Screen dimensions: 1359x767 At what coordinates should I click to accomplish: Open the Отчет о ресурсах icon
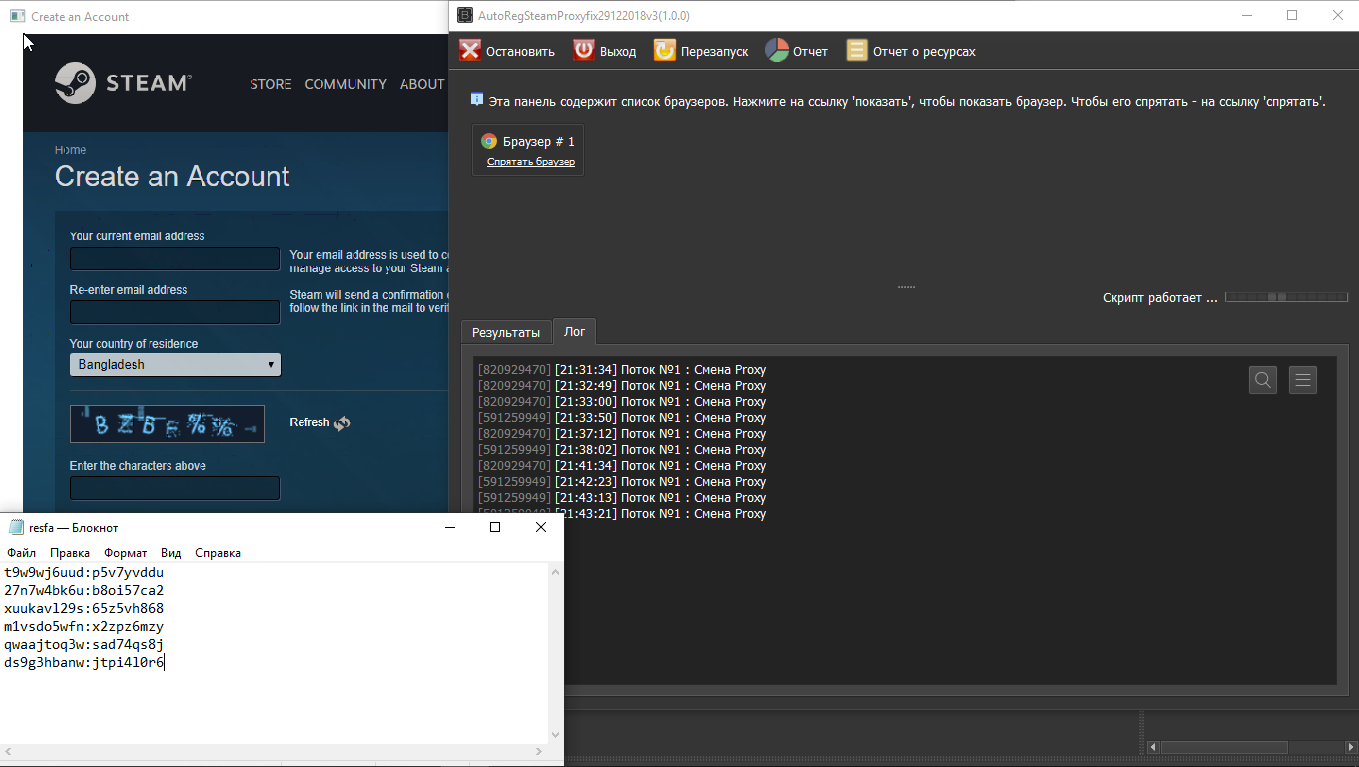[857, 50]
